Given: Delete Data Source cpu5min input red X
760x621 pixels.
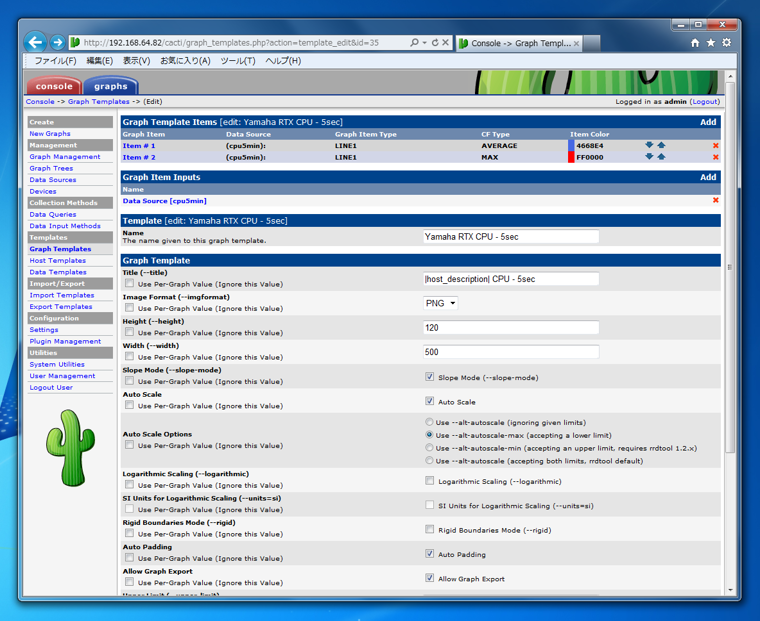Looking at the screenshot, I should [716, 200].
